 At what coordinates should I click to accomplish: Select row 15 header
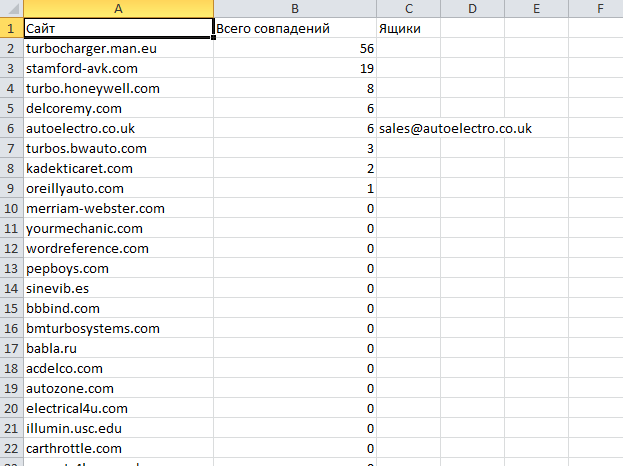point(12,308)
